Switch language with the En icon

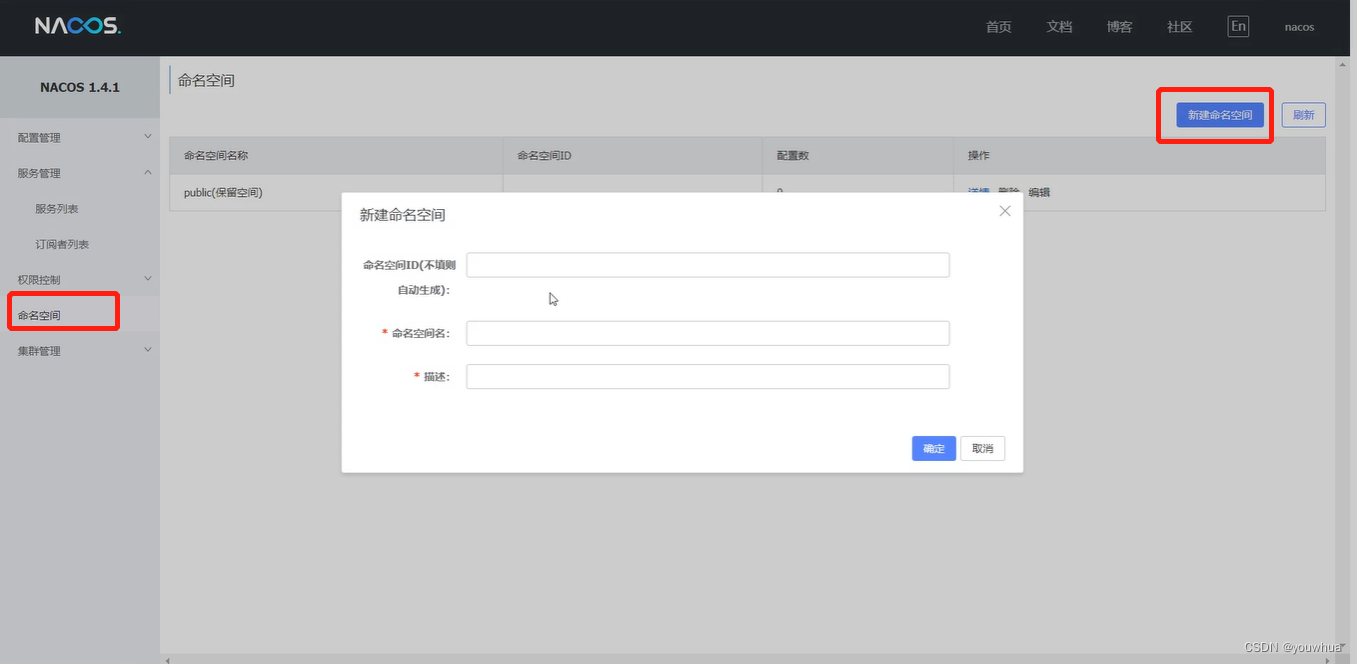point(1238,26)
